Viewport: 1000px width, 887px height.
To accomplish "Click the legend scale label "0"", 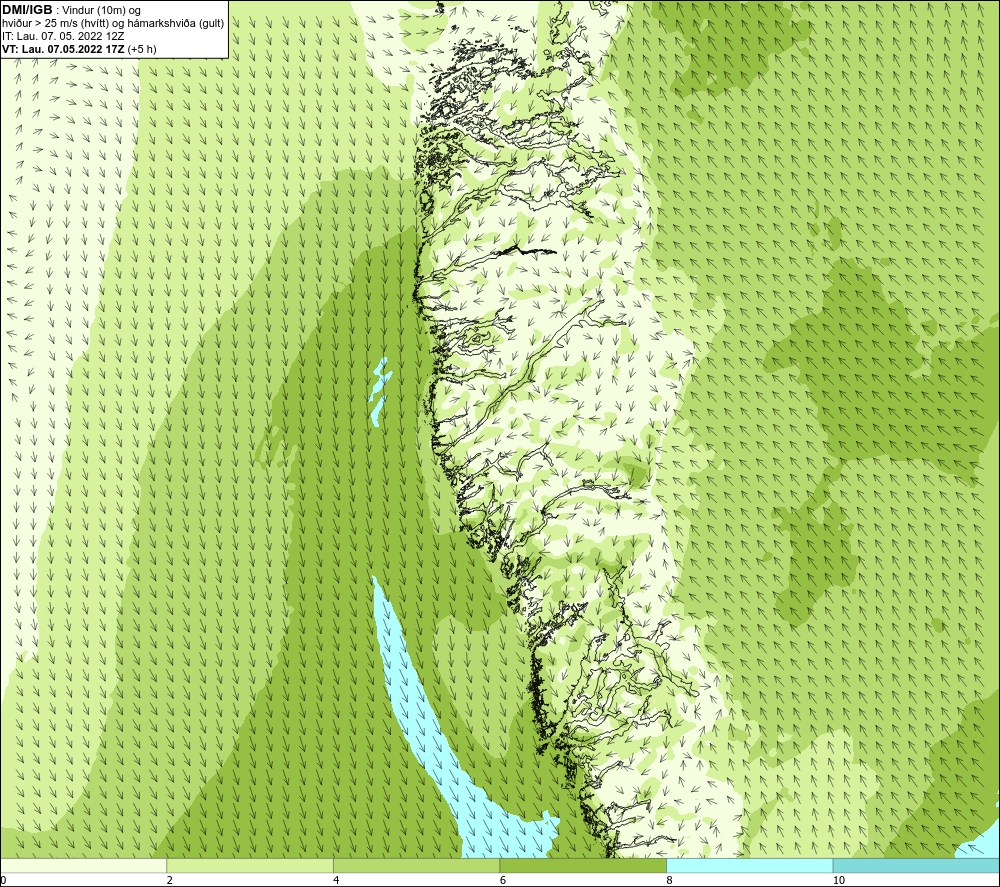I will pyautogui.click(x=3, y=881).
